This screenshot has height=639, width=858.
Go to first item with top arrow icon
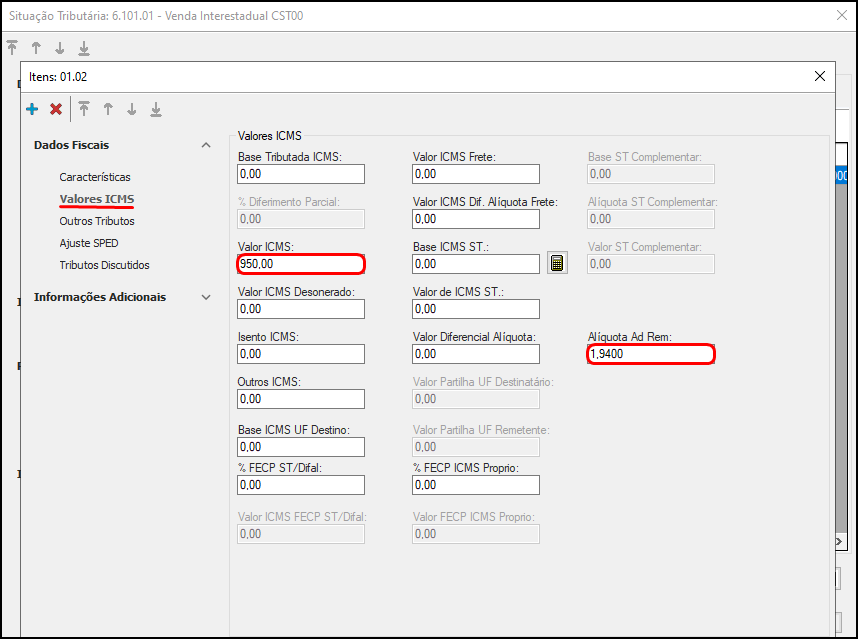pyautogui.click(x=84, y=109)
